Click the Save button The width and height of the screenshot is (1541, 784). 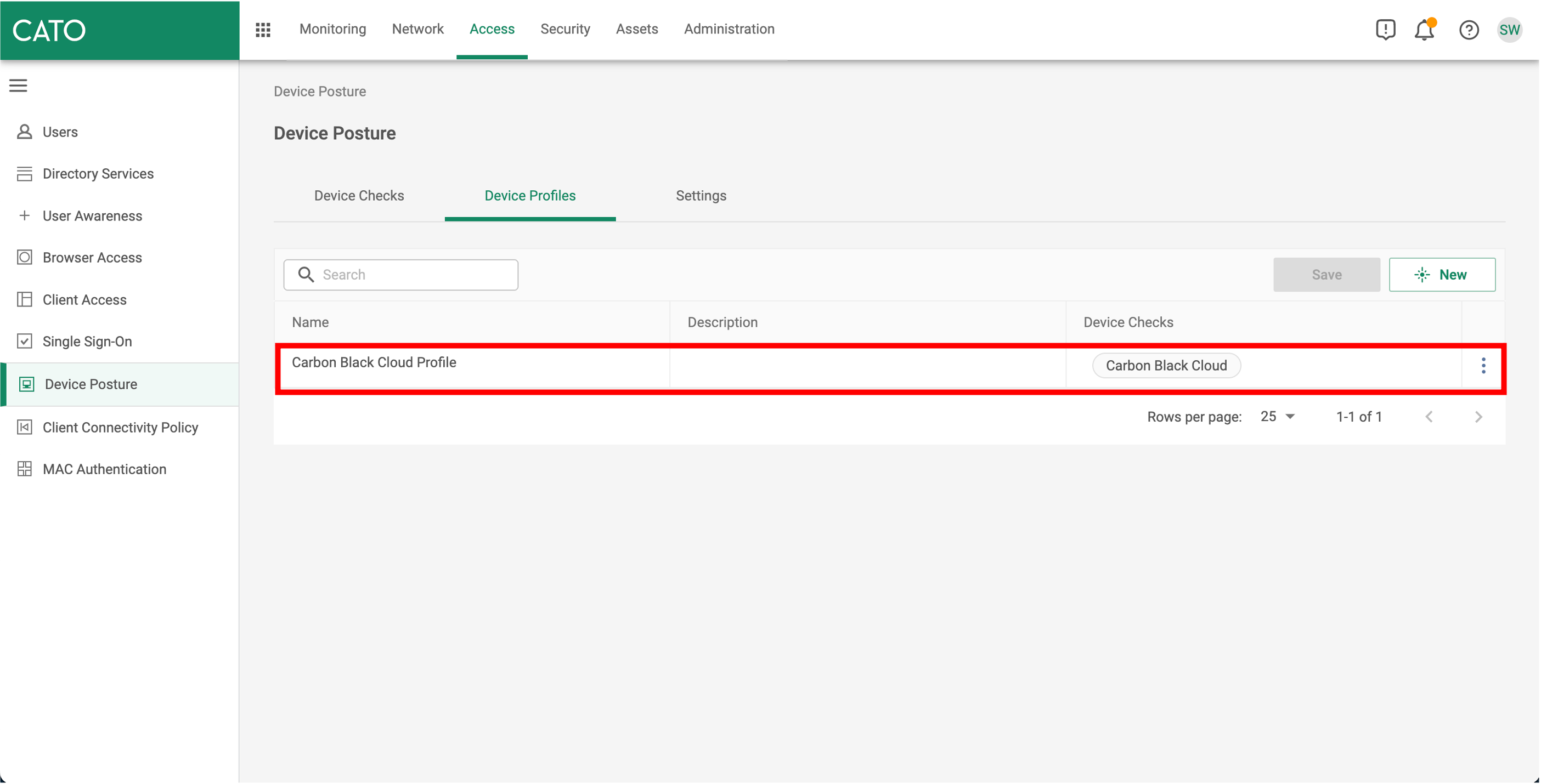(x=1326, y=275)
